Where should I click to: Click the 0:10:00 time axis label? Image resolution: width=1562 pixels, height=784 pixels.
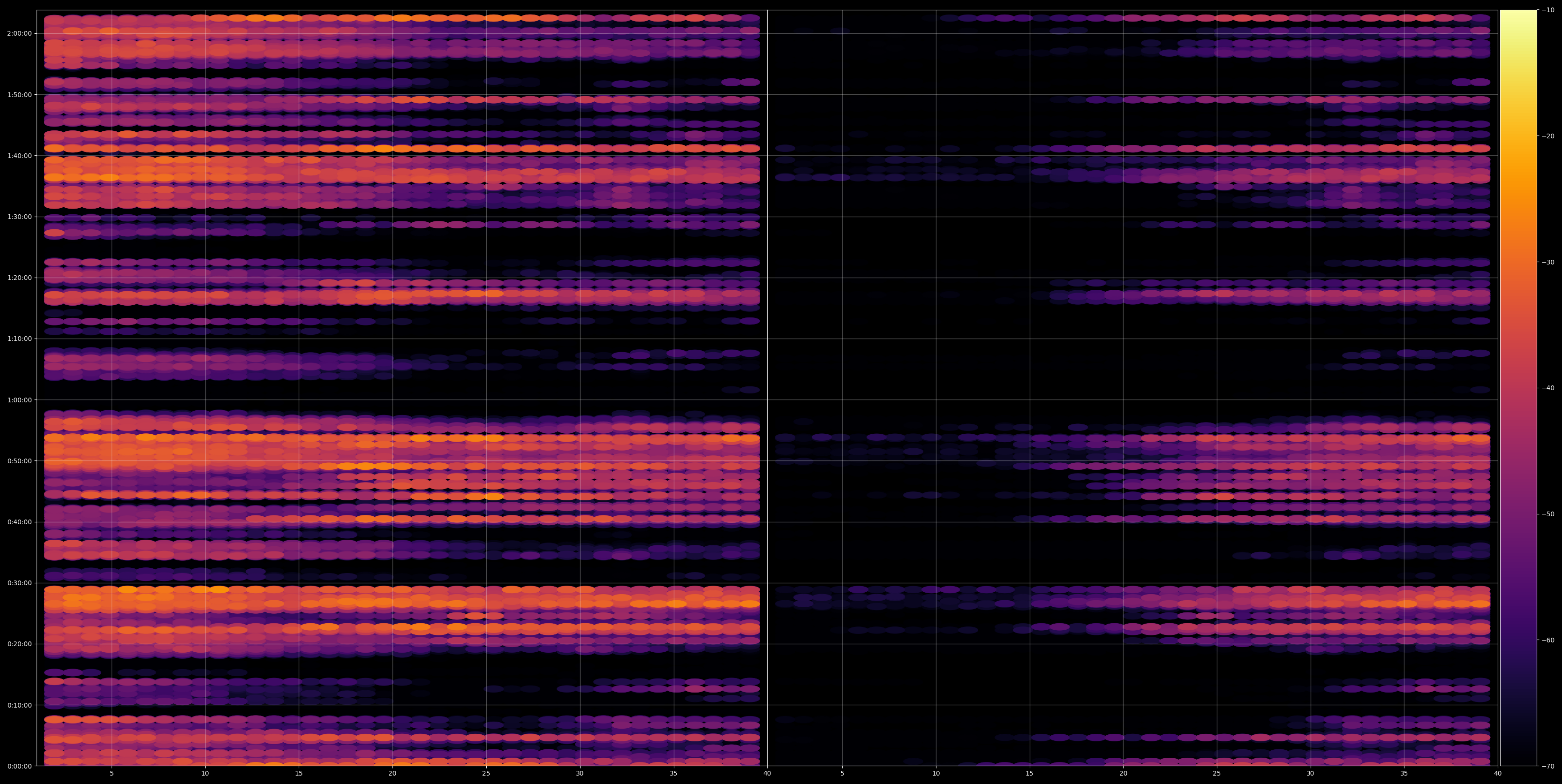[x=20, y=705]
